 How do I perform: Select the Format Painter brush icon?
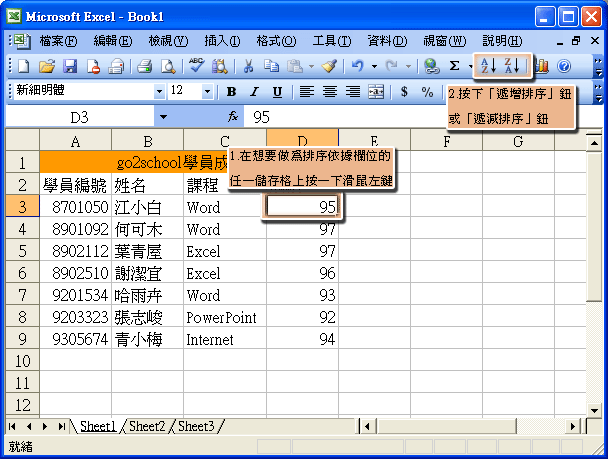coord(329,67)
